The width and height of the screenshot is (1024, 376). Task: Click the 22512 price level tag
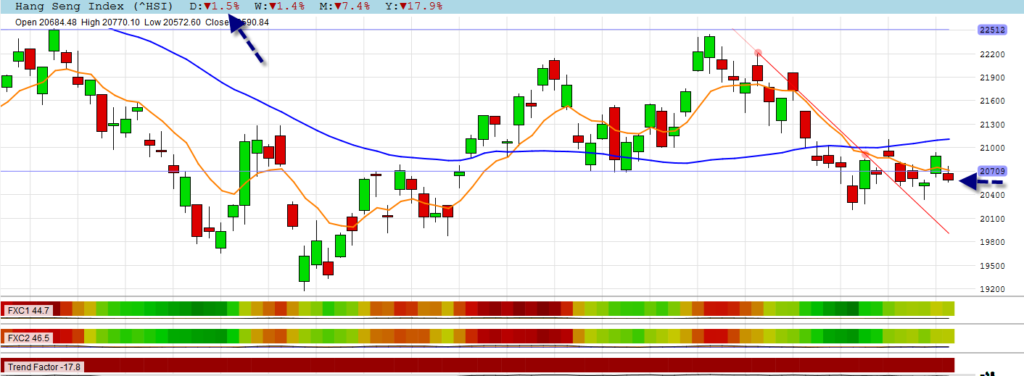pyautogui.click(x=991, y=29)
